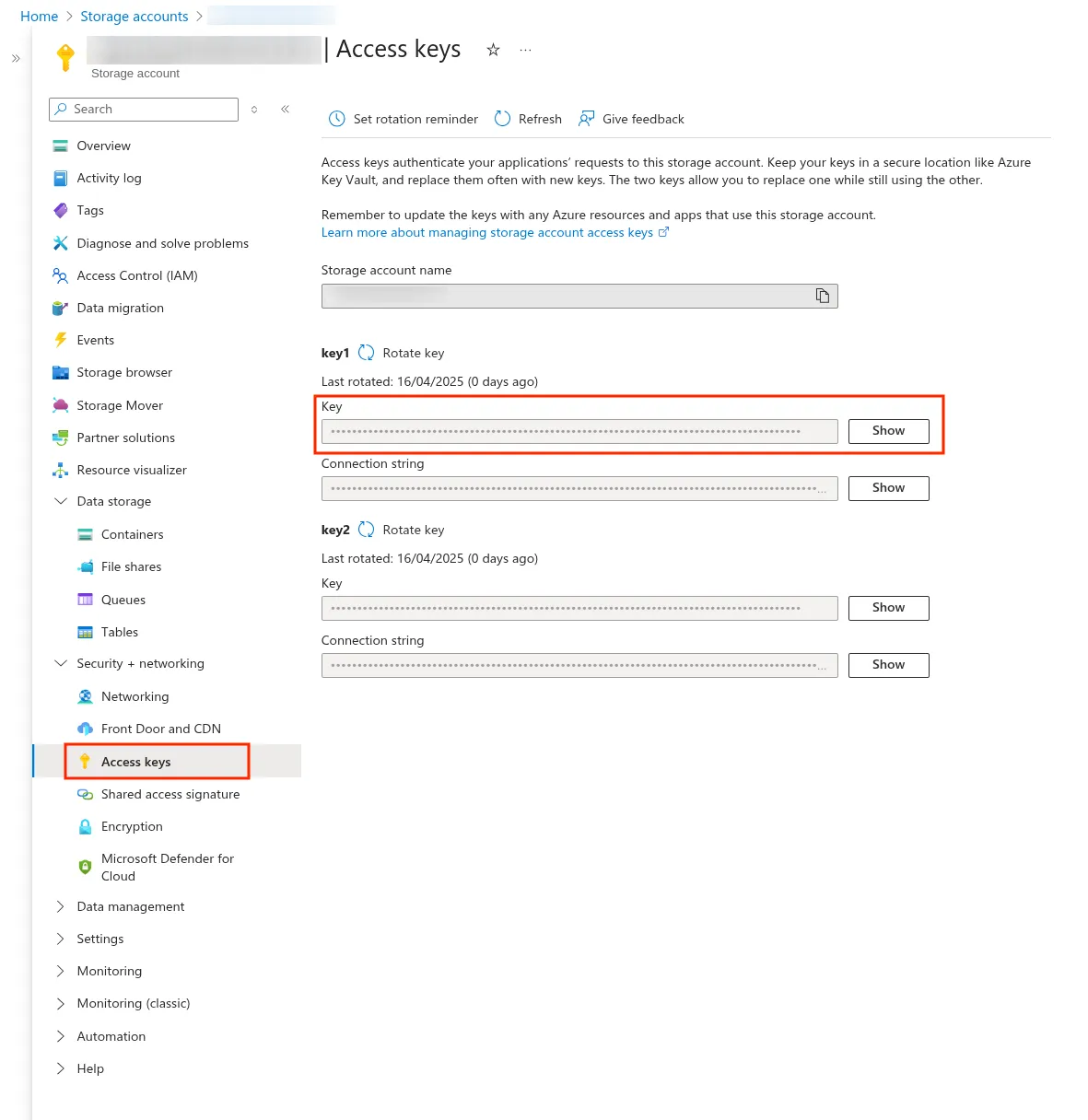Show the key1 Key value
The height and width of the screenshot is (1120, 1088).
click(888, 431)
